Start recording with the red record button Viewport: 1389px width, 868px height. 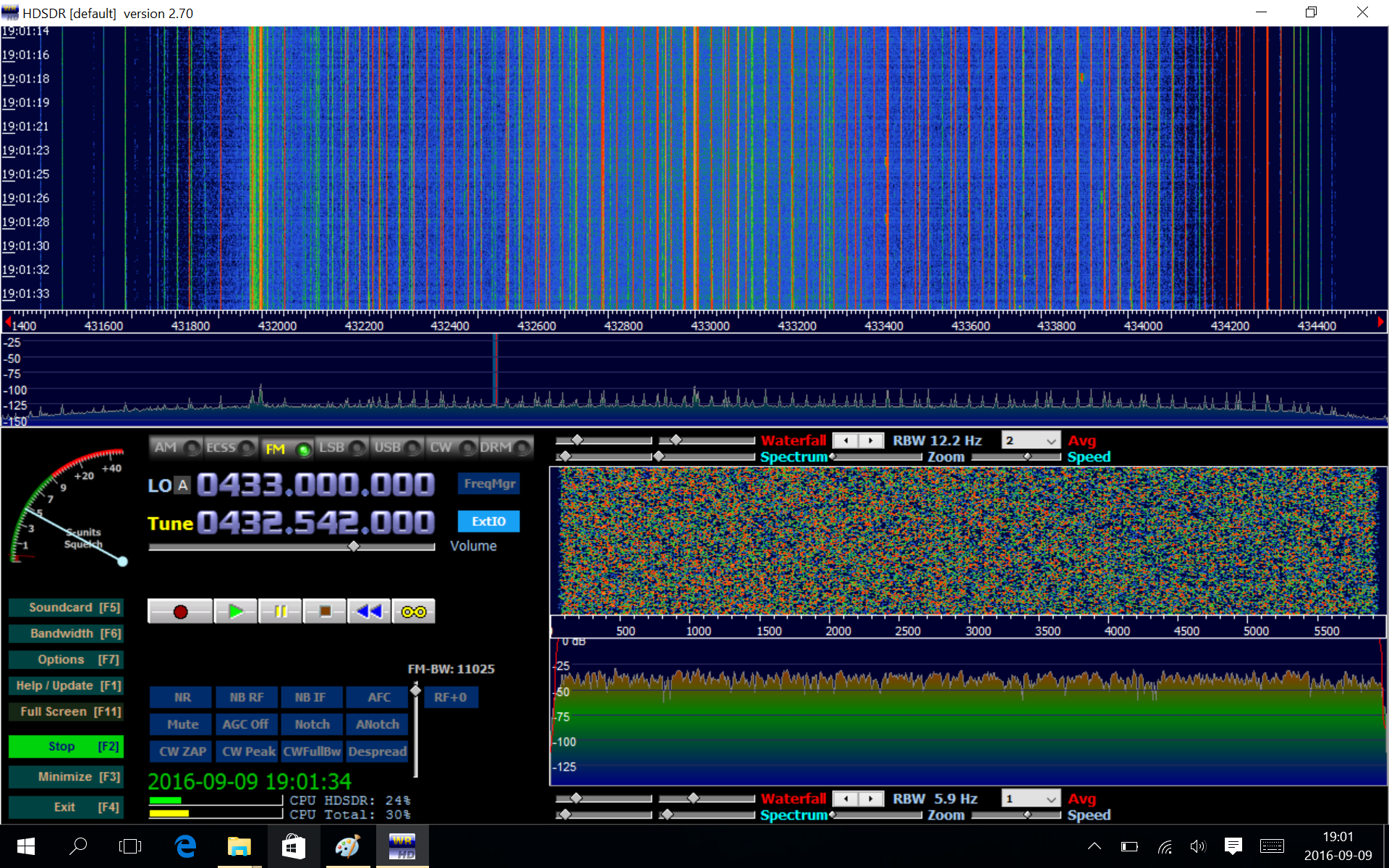(x=180, y=612)
